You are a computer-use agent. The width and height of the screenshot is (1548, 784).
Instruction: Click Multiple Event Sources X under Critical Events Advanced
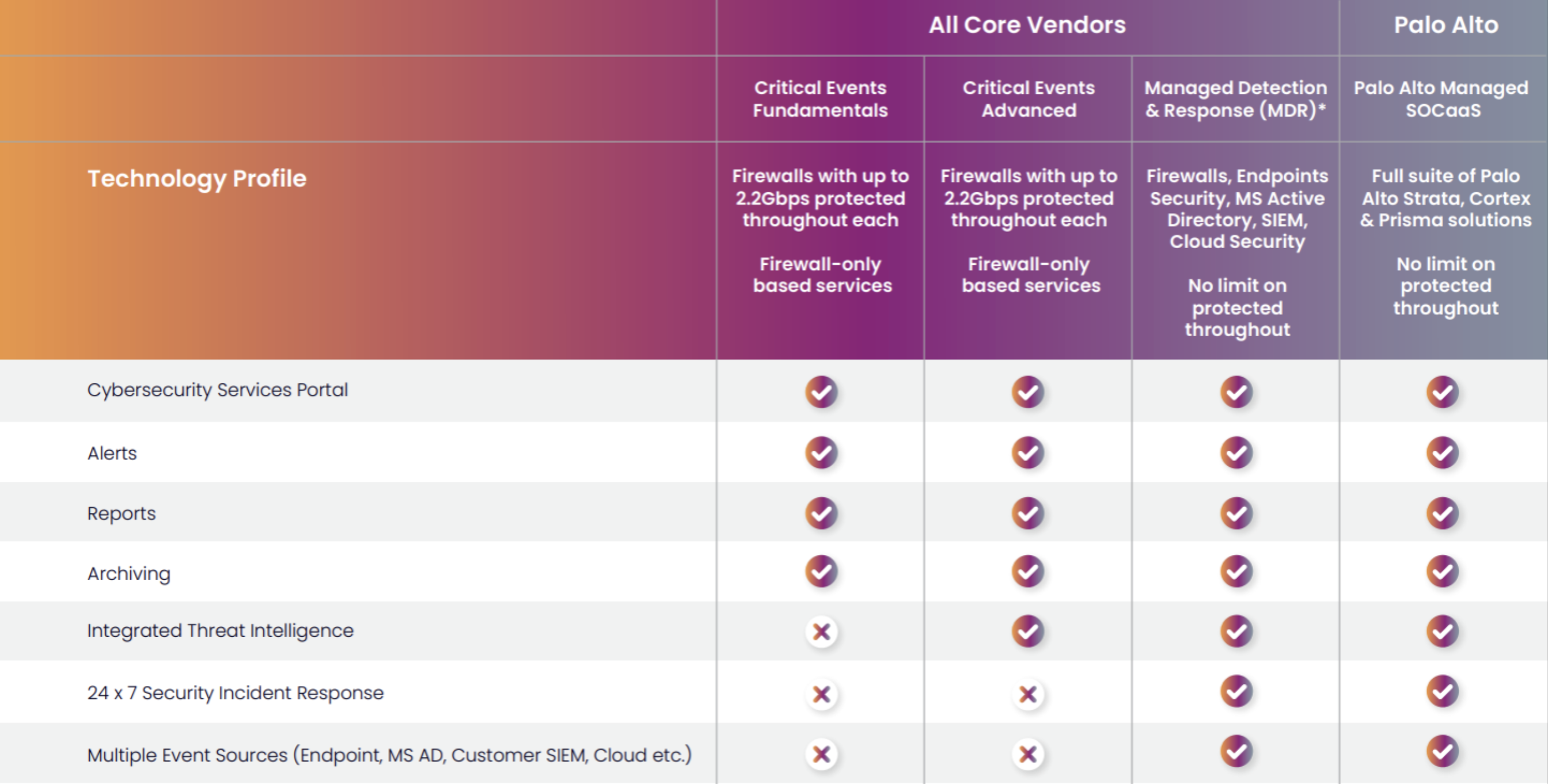1027,753
